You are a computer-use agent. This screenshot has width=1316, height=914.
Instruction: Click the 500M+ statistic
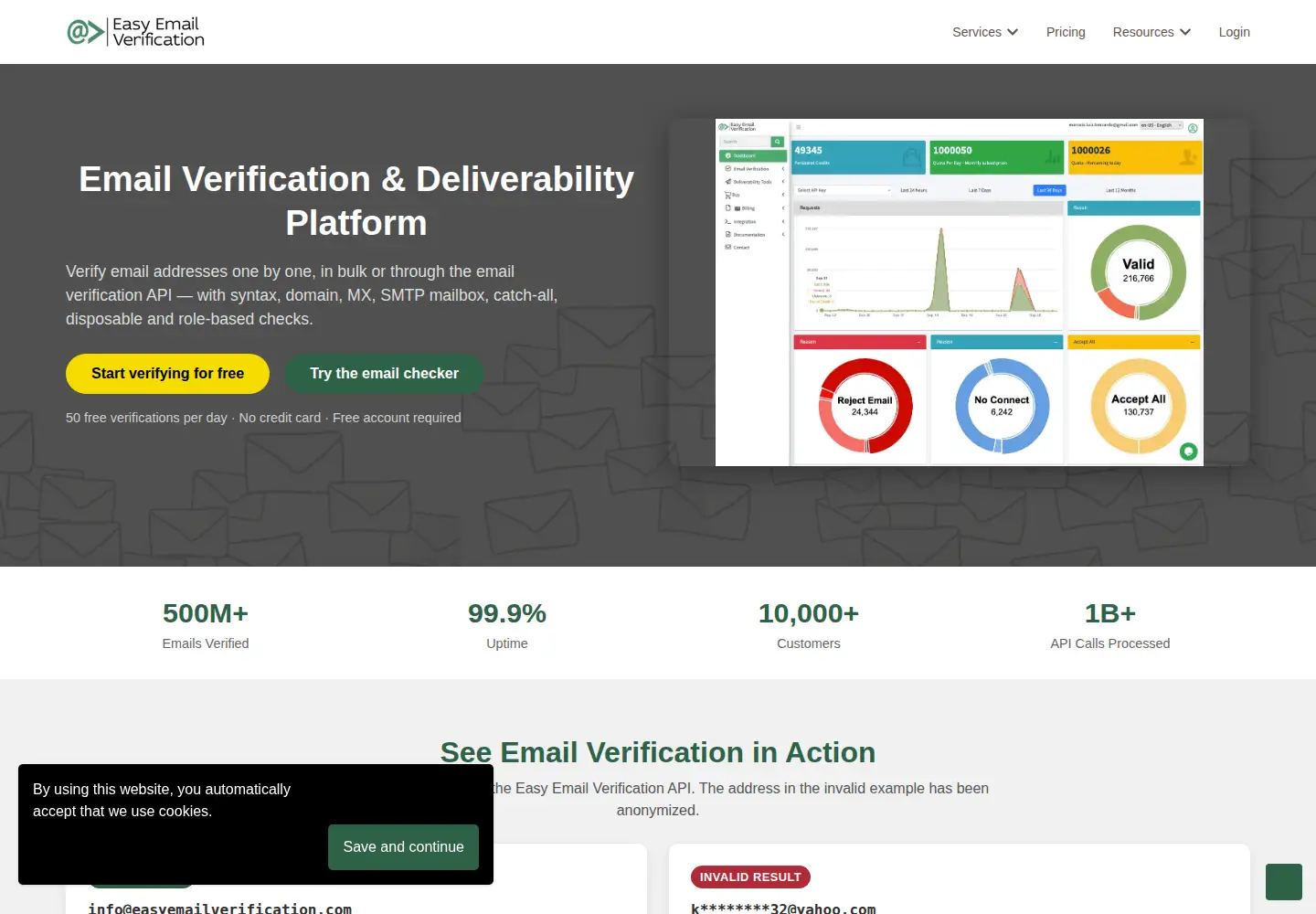(x=206, y=613)
